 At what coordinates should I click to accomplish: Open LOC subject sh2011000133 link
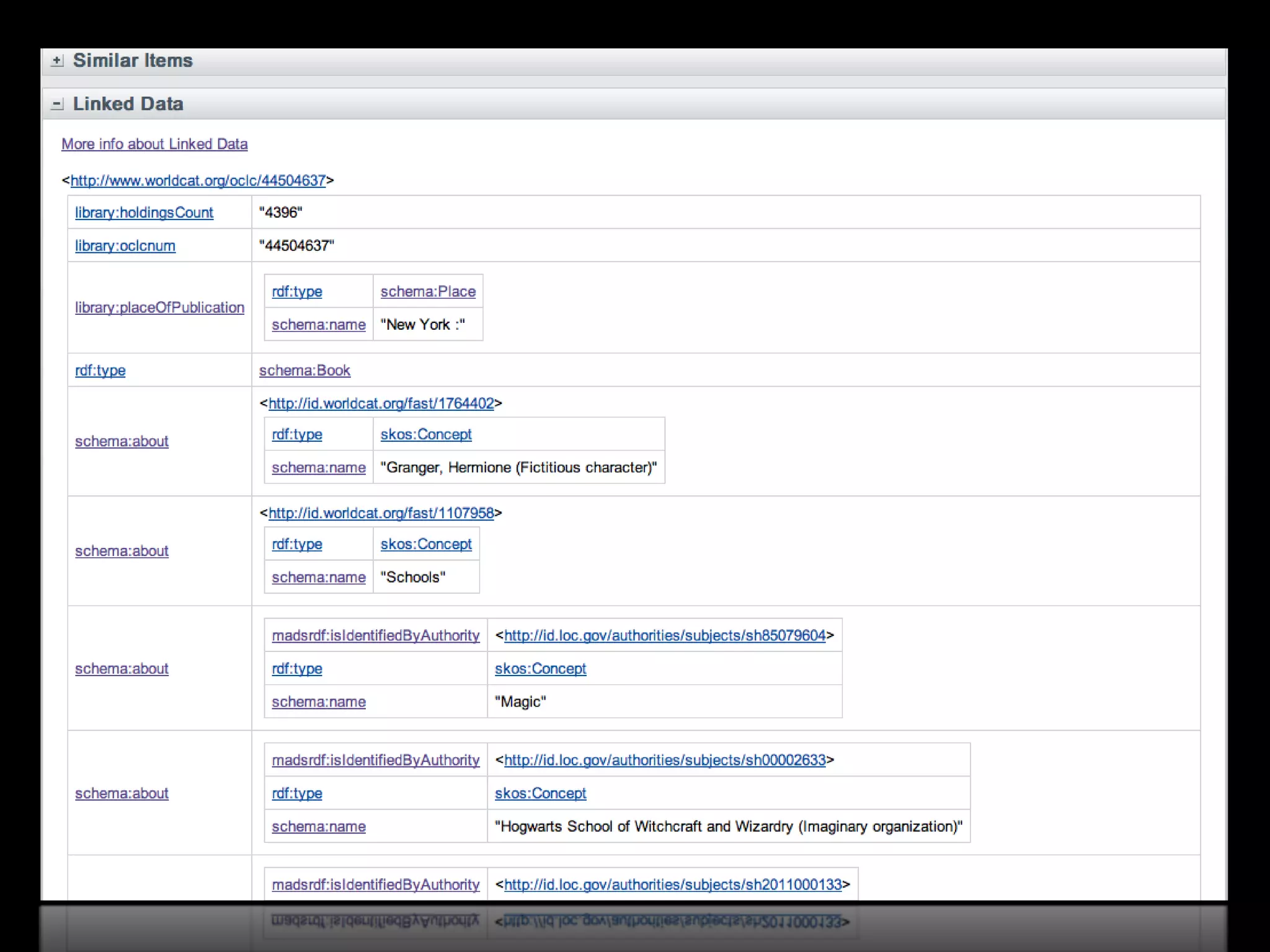coord(673,884)
